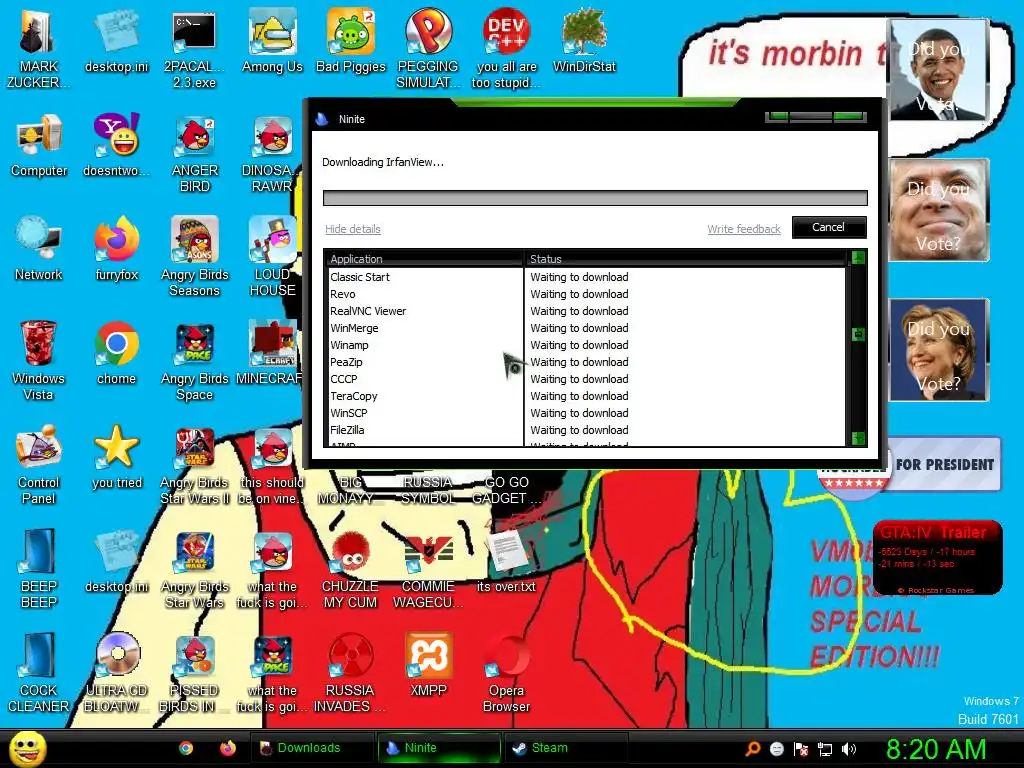The image size is (1024, 768).
Task: Select the Dev C++ 'you all are too stupid' icon
Action: 506,47
